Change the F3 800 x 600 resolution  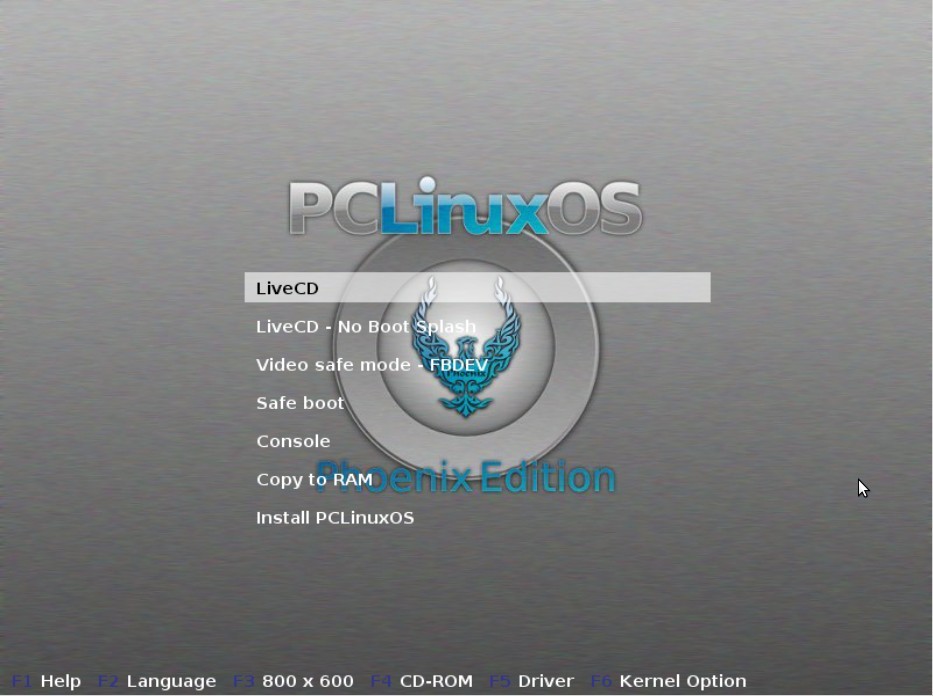coord(293,681)
